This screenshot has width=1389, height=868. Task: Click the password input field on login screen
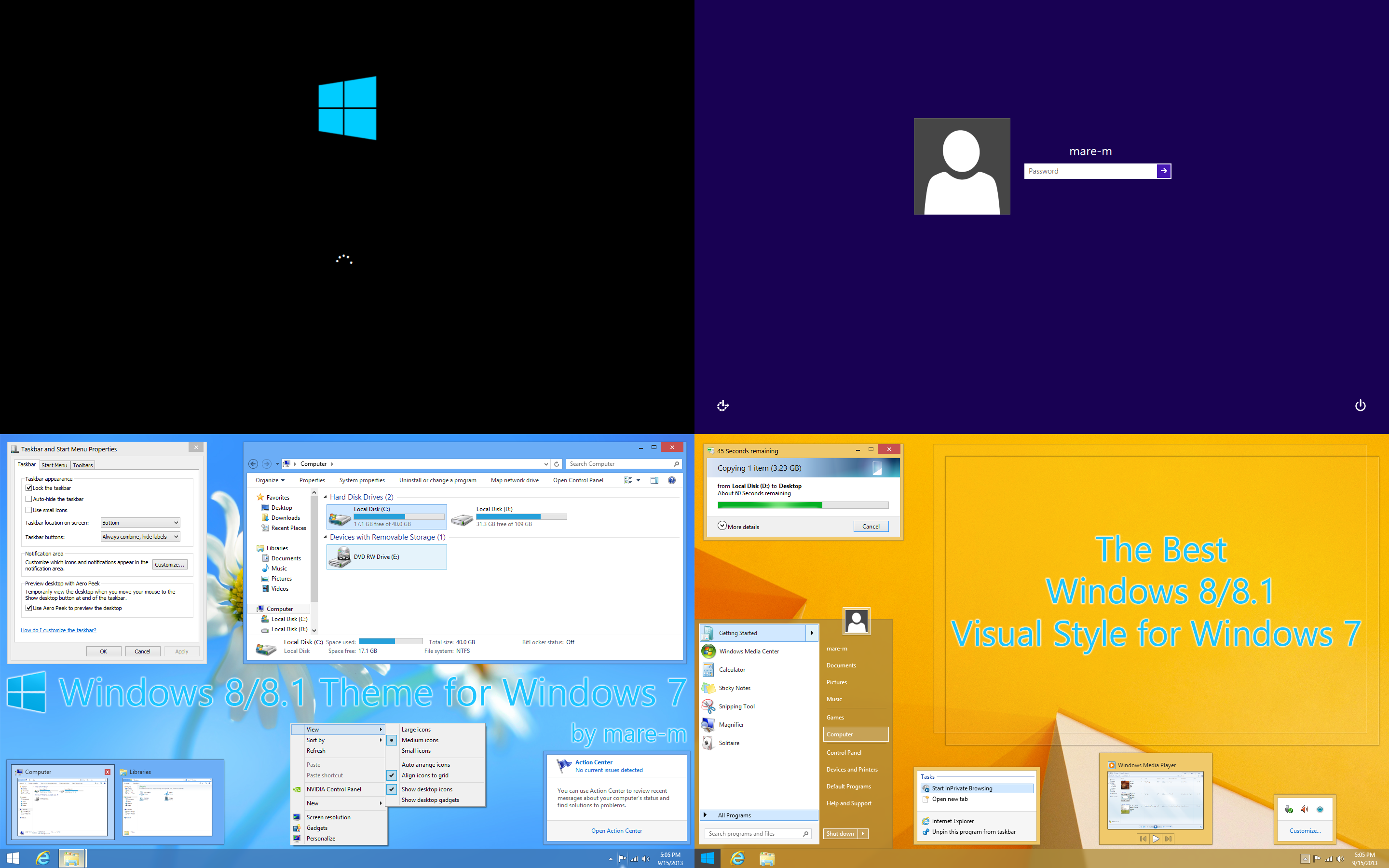coord(1090,171)
